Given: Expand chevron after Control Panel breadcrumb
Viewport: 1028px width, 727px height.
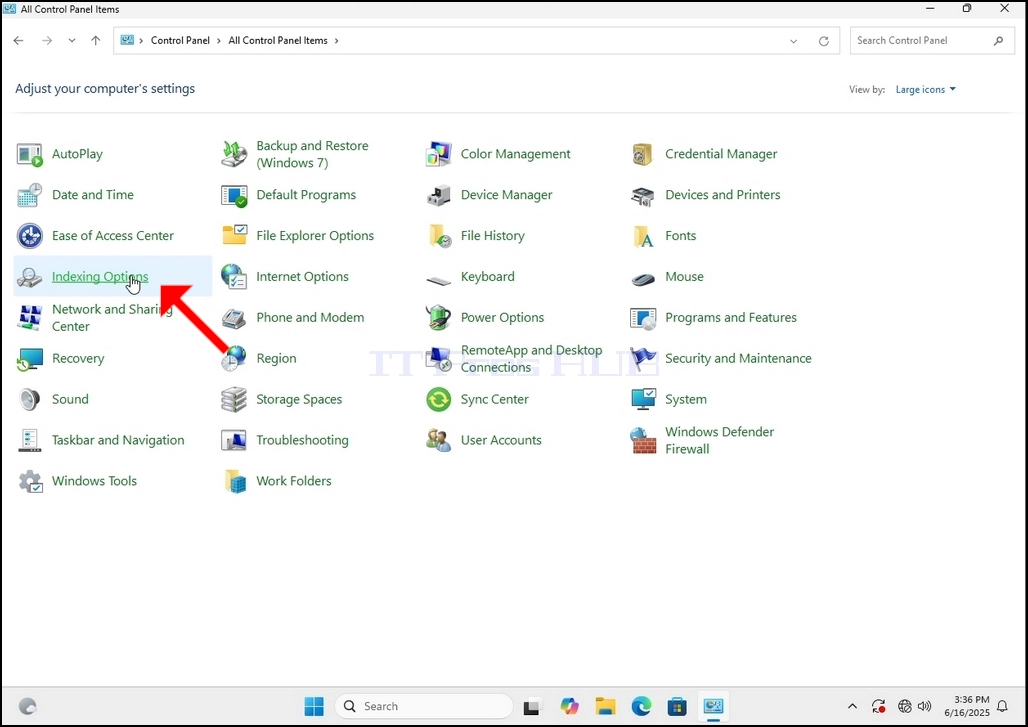Looking at the screenshot, I should point(219,41).
